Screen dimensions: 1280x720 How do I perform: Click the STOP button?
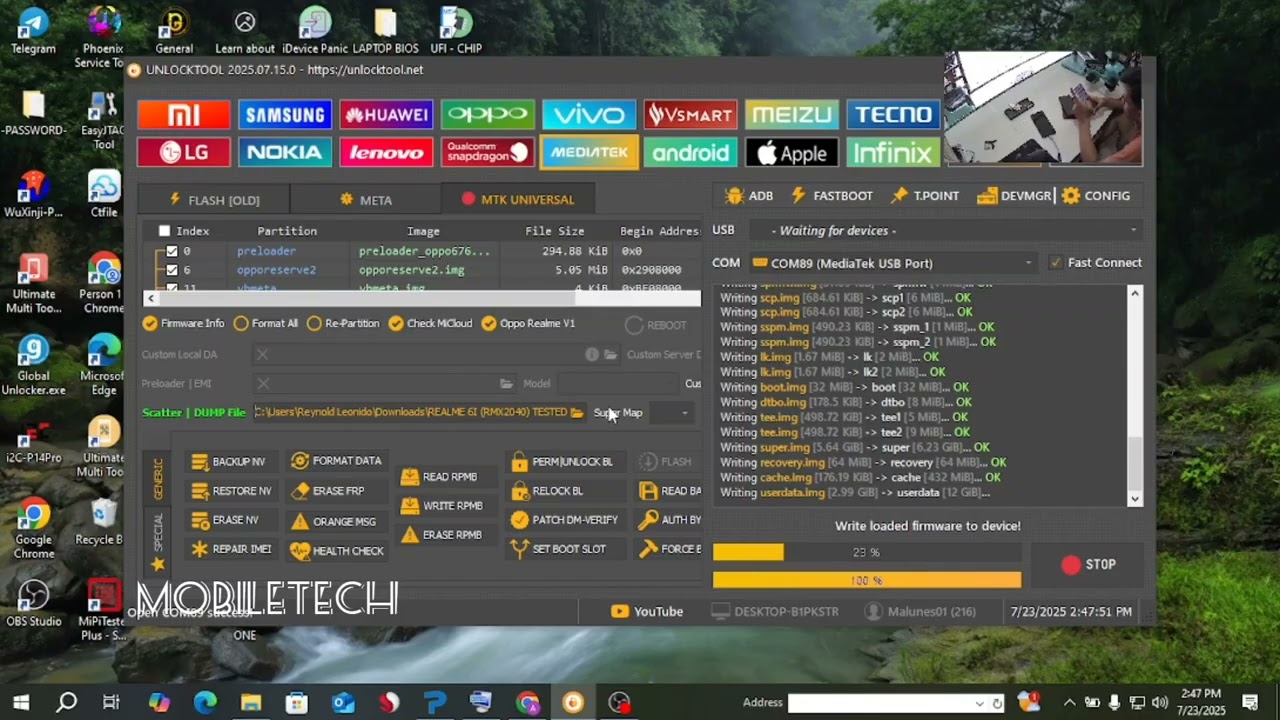pyautogui.click(x=1088, y=565)
